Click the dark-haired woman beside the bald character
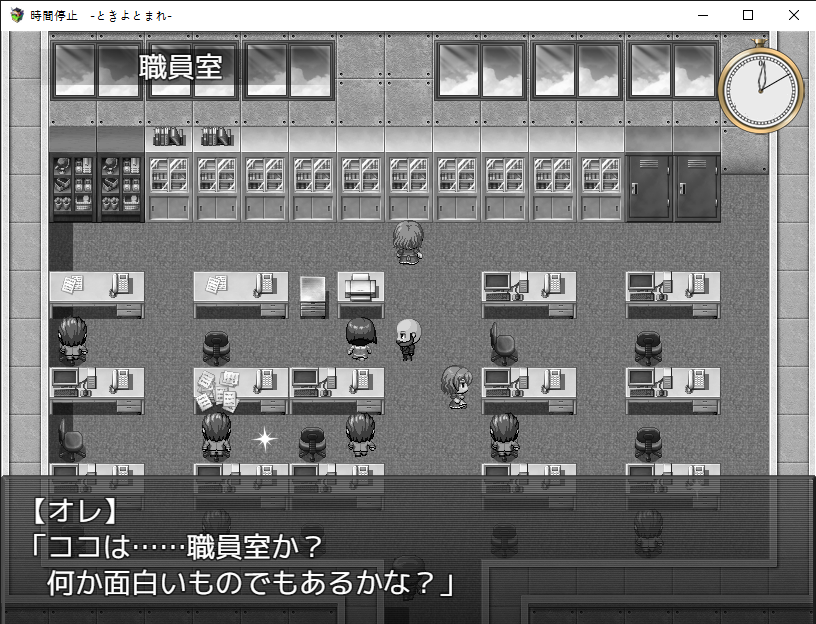 (361, 339)
